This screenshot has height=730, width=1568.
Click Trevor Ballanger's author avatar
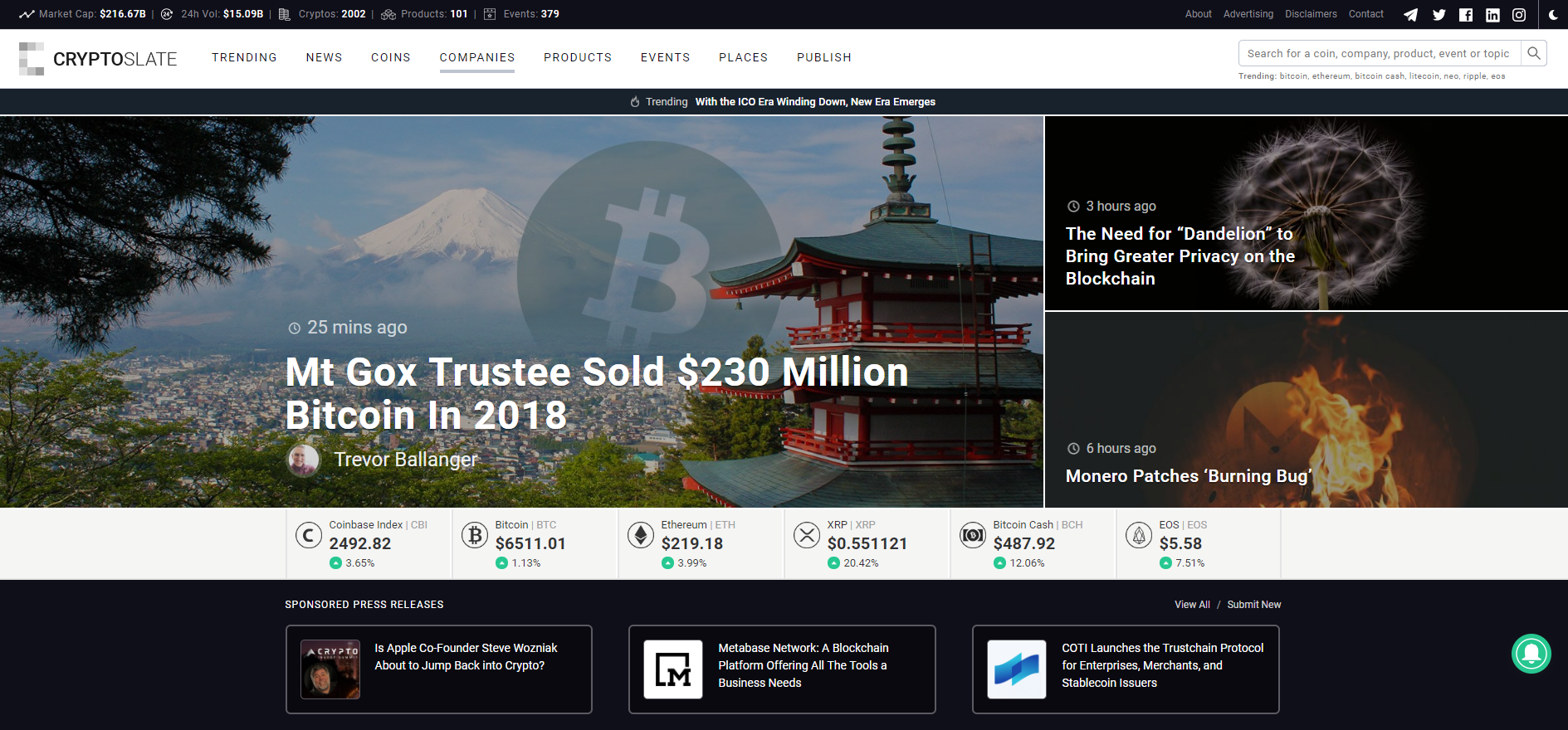pyautogui.click(x=303, y=460)
